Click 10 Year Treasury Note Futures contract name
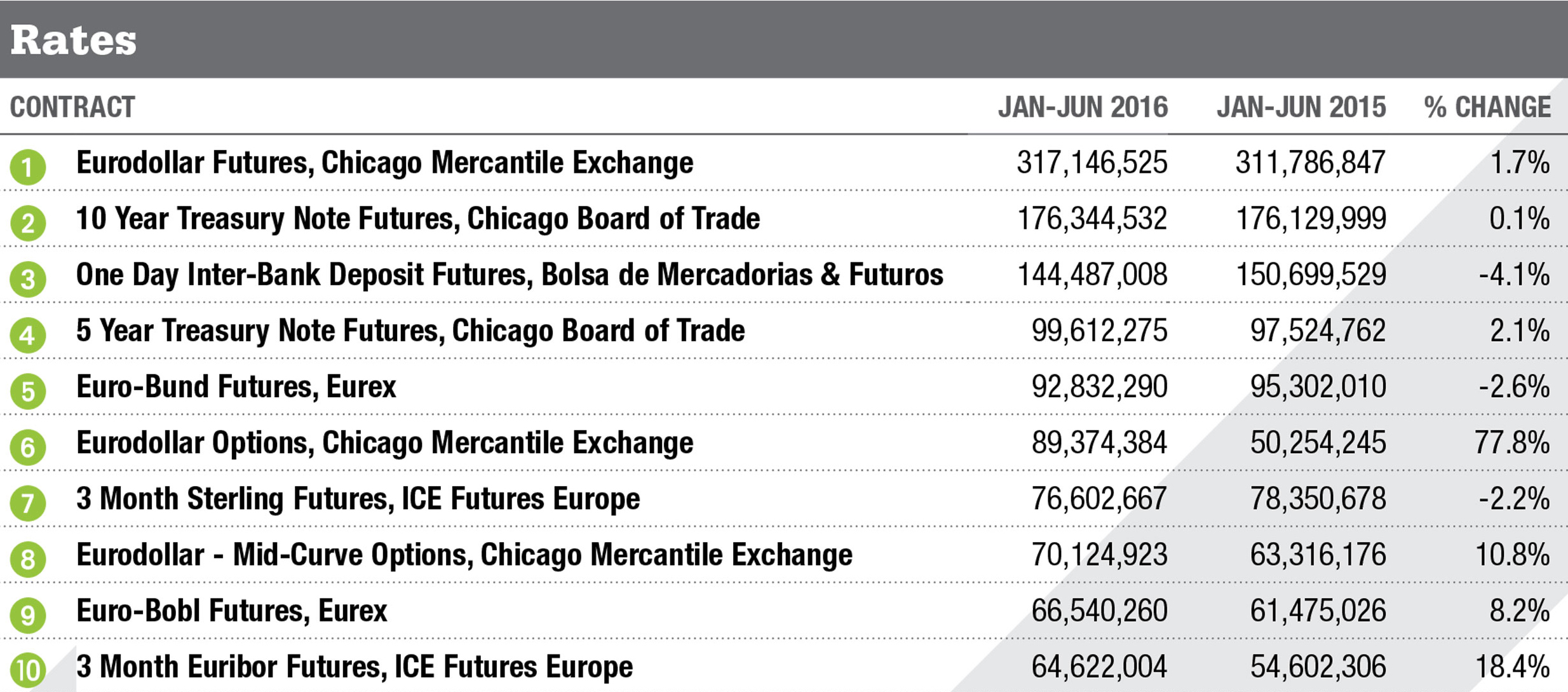 417,219
